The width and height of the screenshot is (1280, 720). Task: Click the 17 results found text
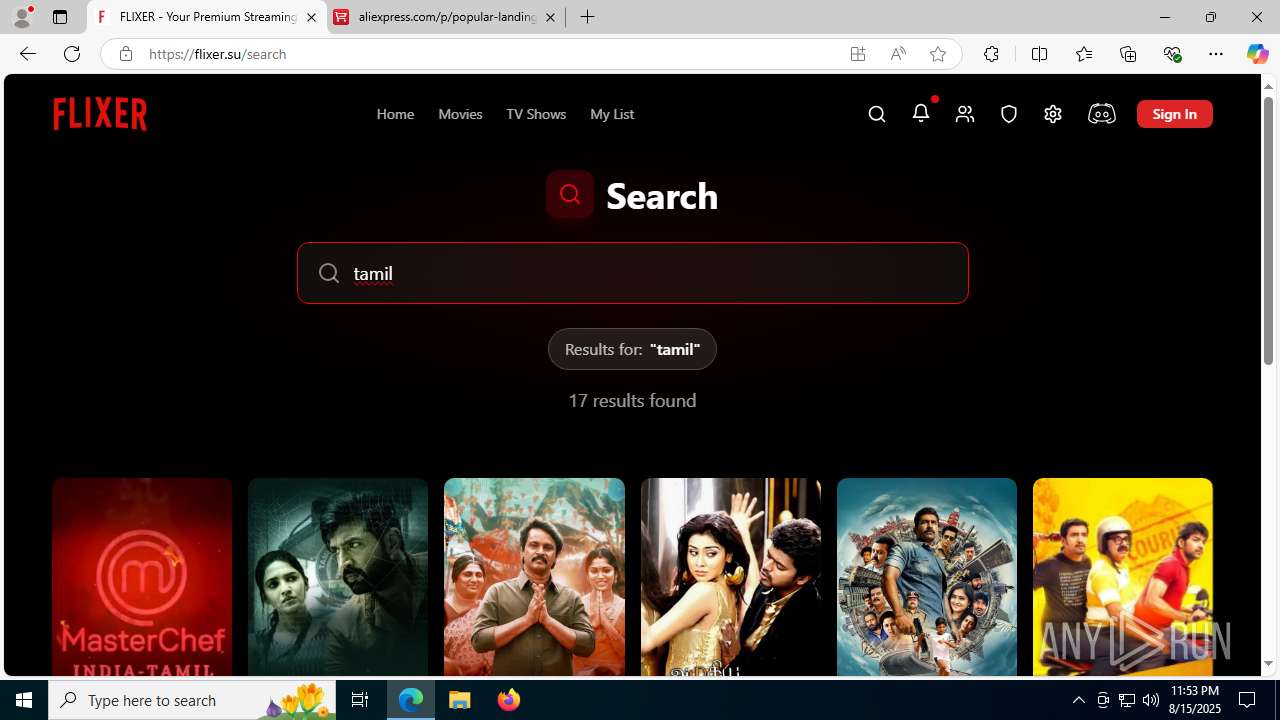pyautogui.click(x=632, y=400)
